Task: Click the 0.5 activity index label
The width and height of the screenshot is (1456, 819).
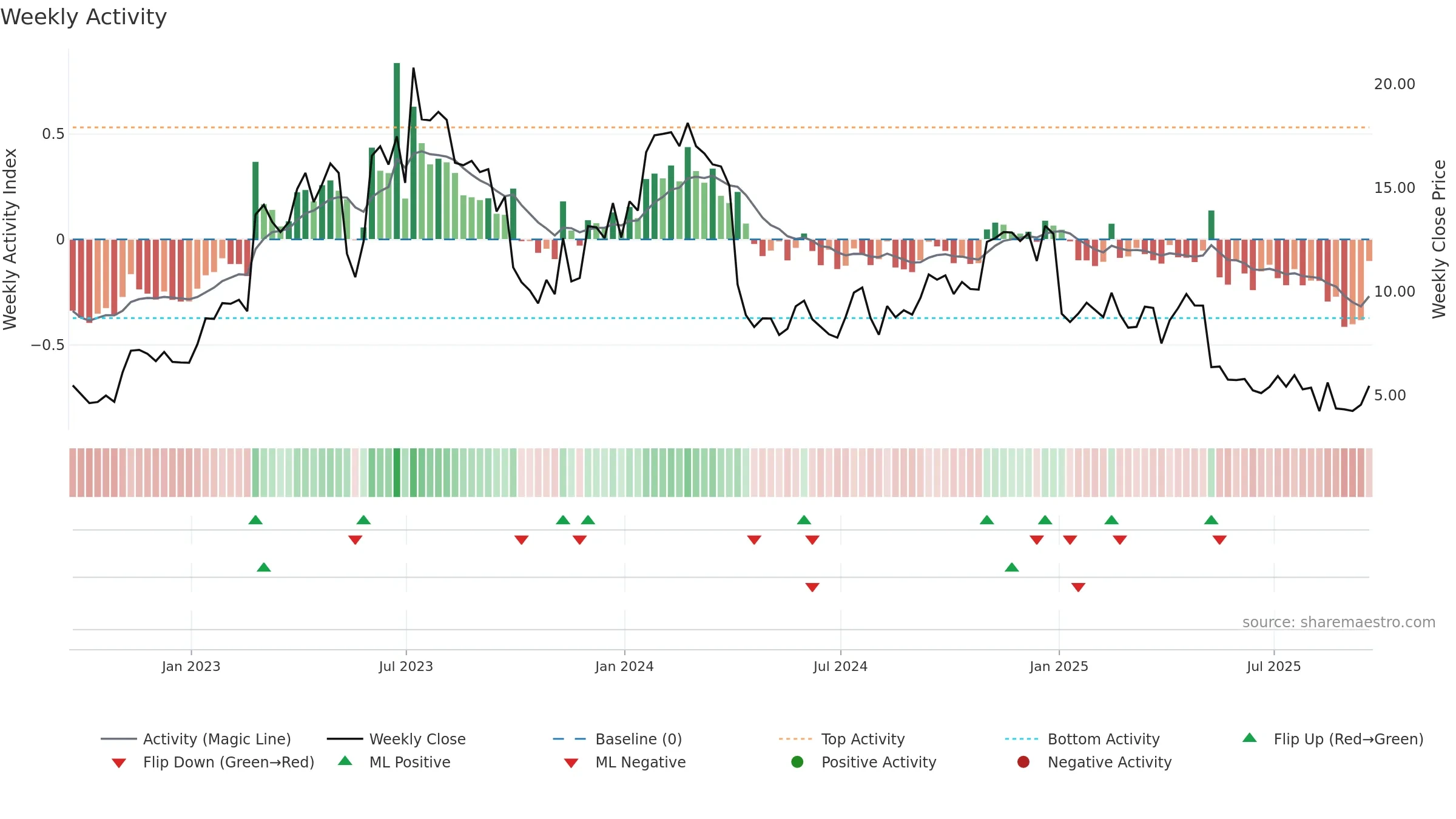Action: (x=53, y=133)
